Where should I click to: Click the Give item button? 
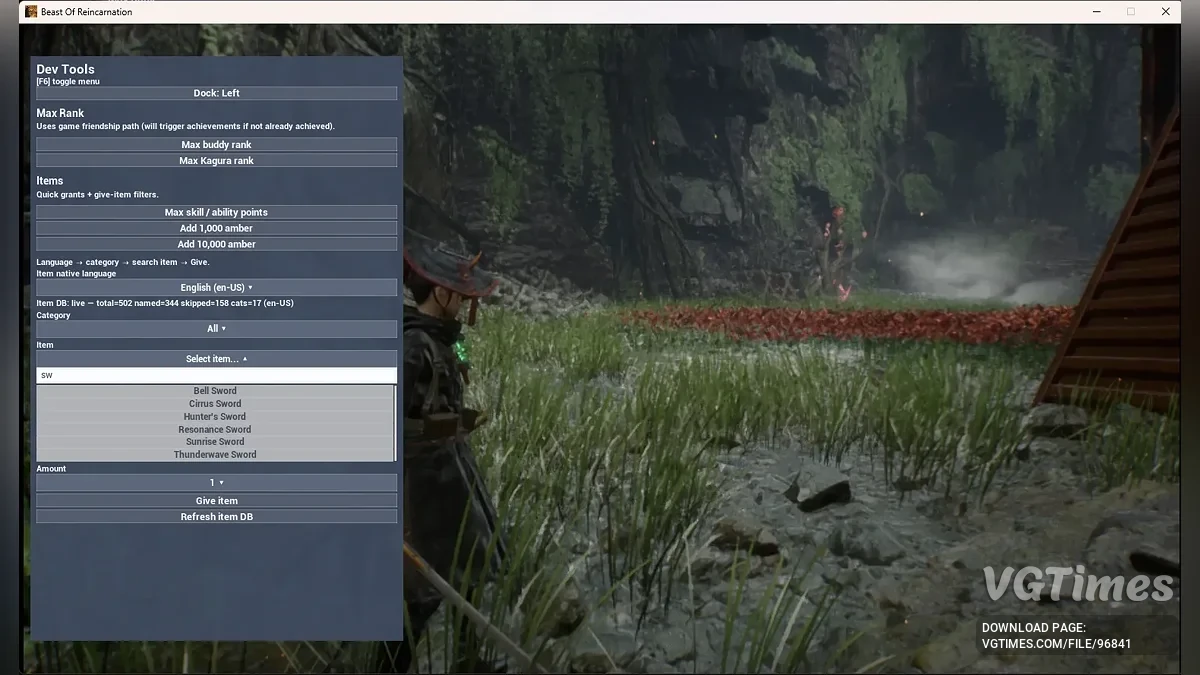point(217,501)
